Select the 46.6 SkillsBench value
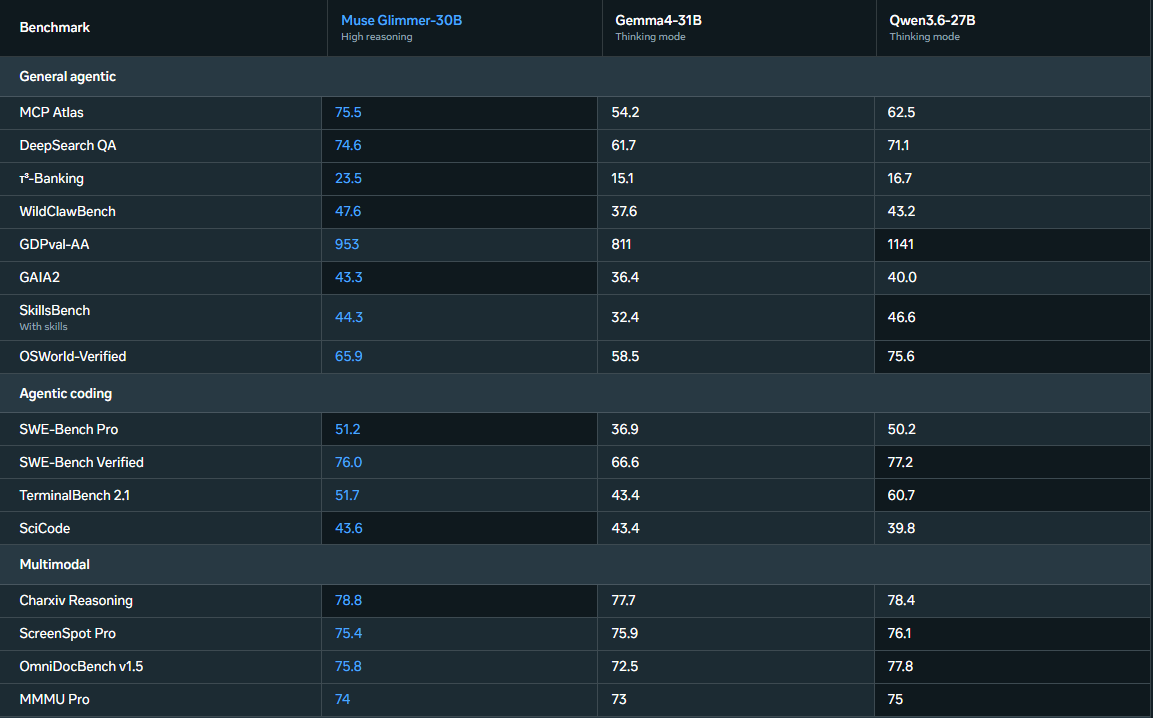Image resolution: width=1153 pixels, height=718 pixels. click(901, 317)
